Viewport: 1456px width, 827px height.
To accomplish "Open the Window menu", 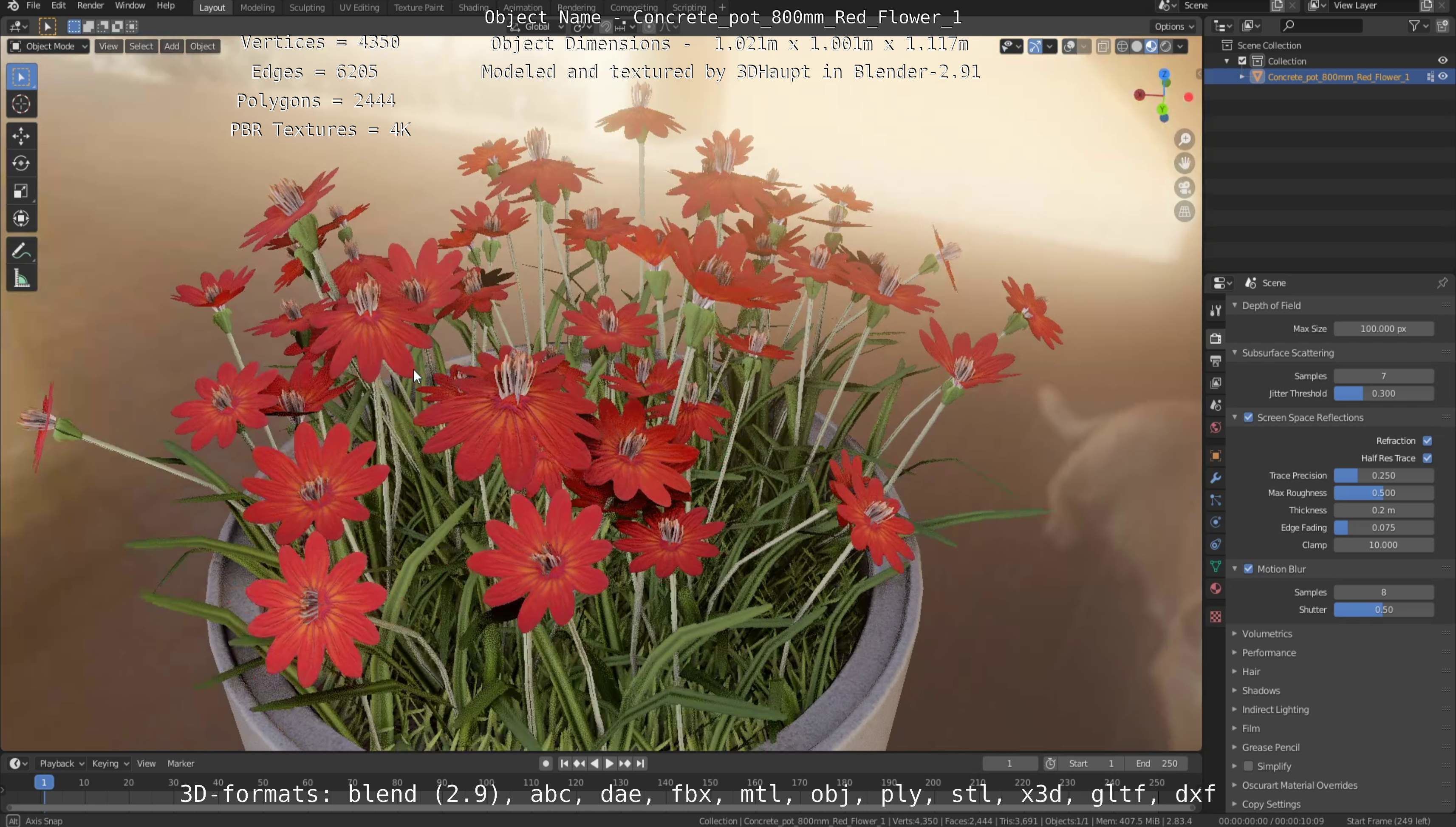I will click(130, 6).
